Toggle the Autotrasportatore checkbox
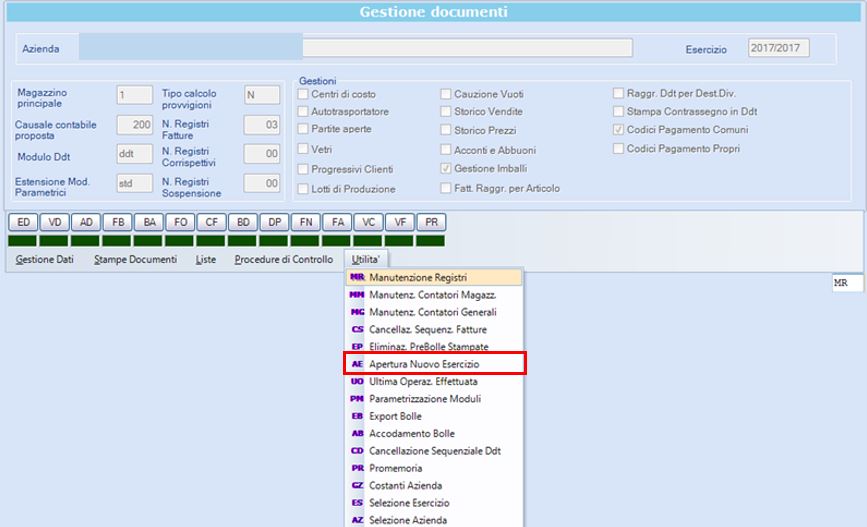The width and height of the screenshot is (867, 527). (303, 111)
